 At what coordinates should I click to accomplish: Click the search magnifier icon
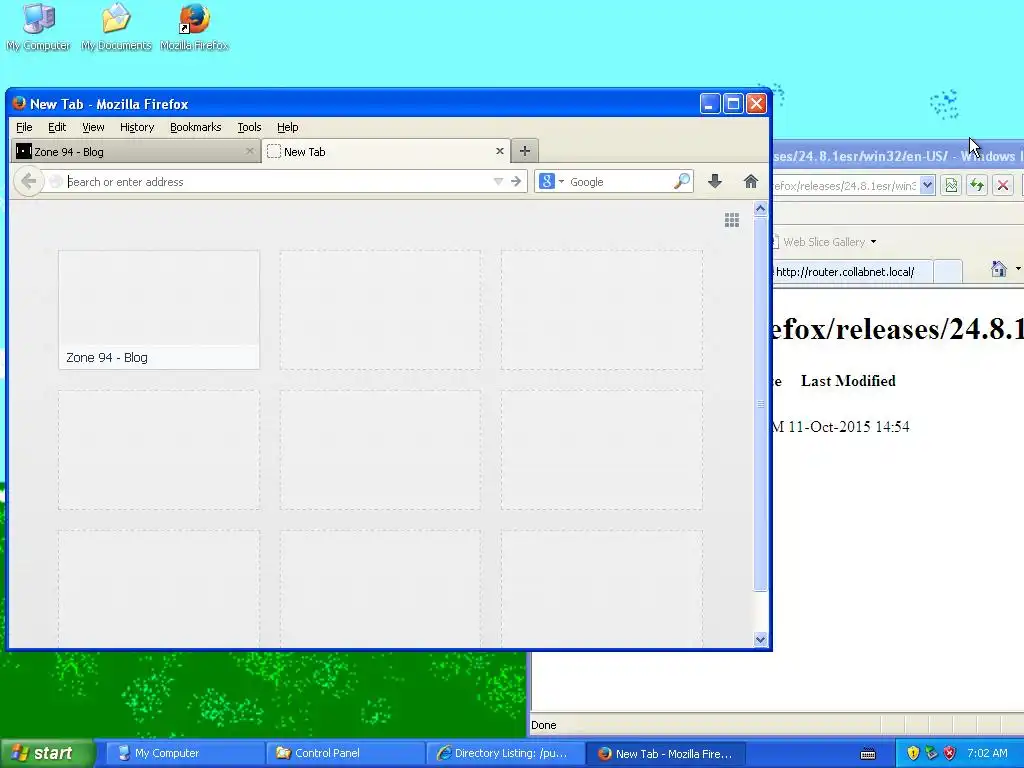682,181
